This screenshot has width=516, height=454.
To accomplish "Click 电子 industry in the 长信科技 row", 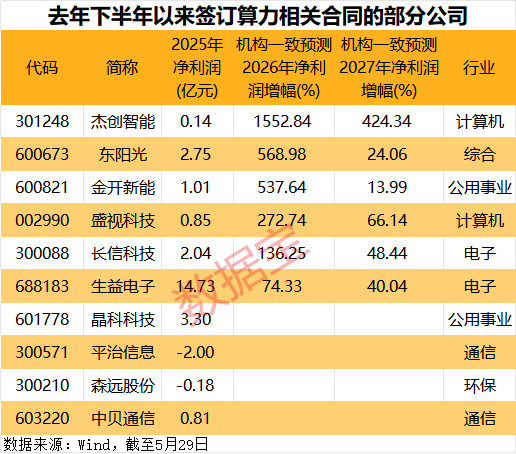I will [479, 253].
